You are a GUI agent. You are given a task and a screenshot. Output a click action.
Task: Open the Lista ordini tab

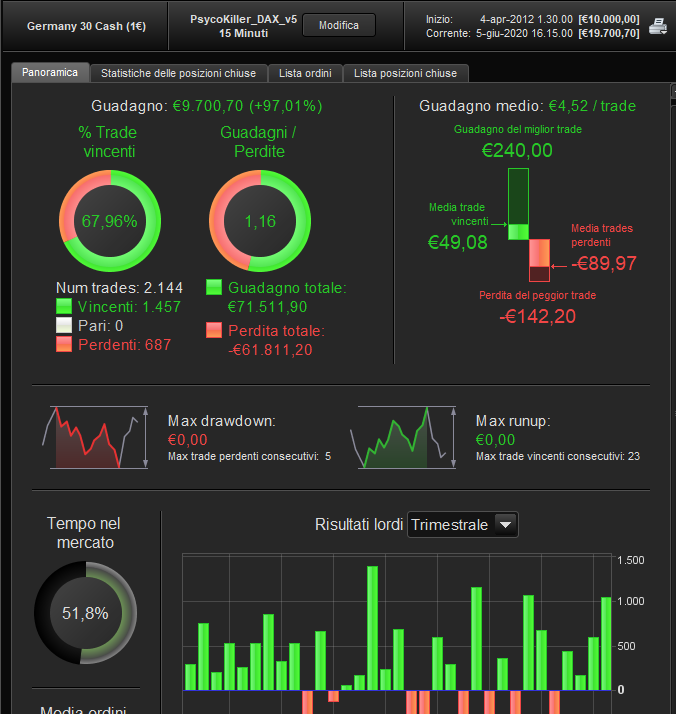tap(305, 73)
